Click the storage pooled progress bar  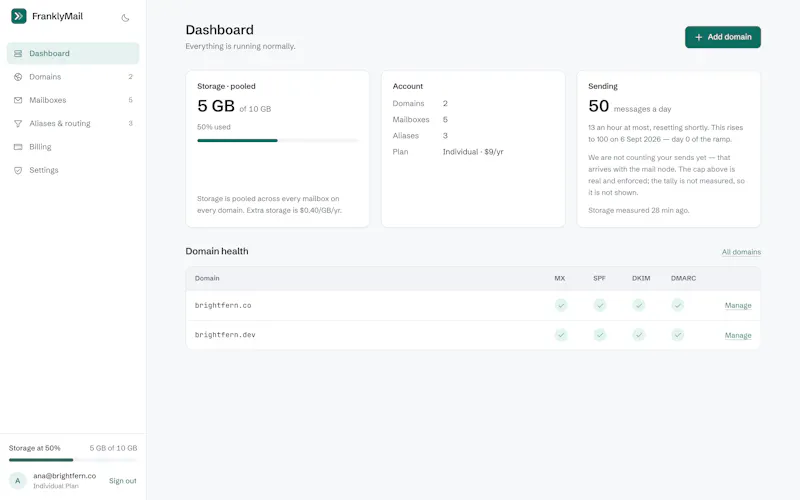point(278,140)
